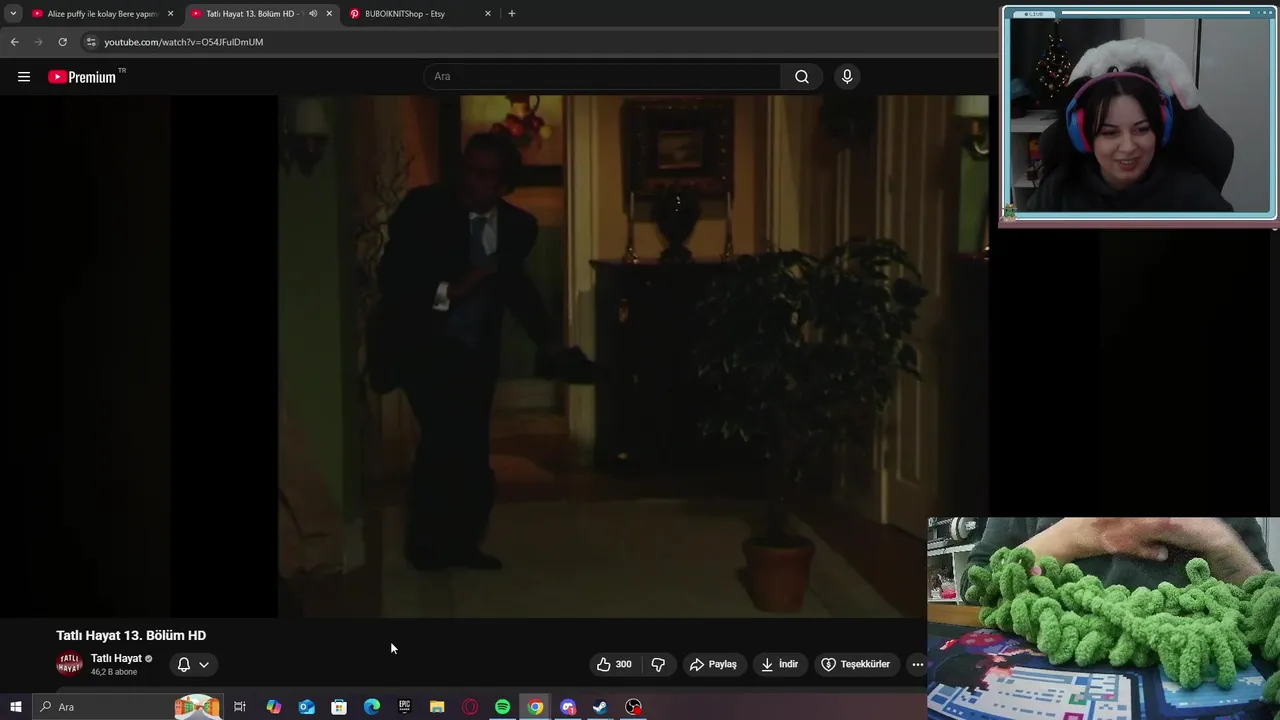The image size is (1280, 720).
Task: Open Steam from the taskbar
Action: [x=600, y=707]
